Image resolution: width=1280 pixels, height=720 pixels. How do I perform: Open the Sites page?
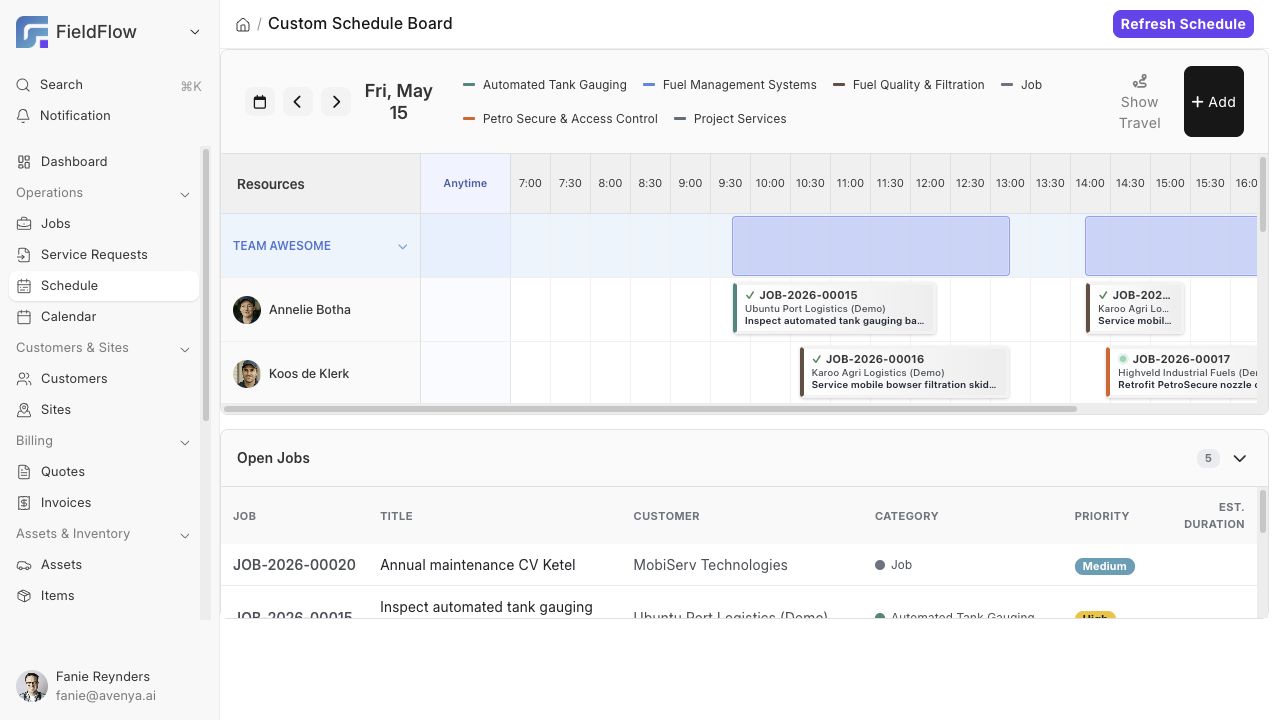click(x=104, y=410)
